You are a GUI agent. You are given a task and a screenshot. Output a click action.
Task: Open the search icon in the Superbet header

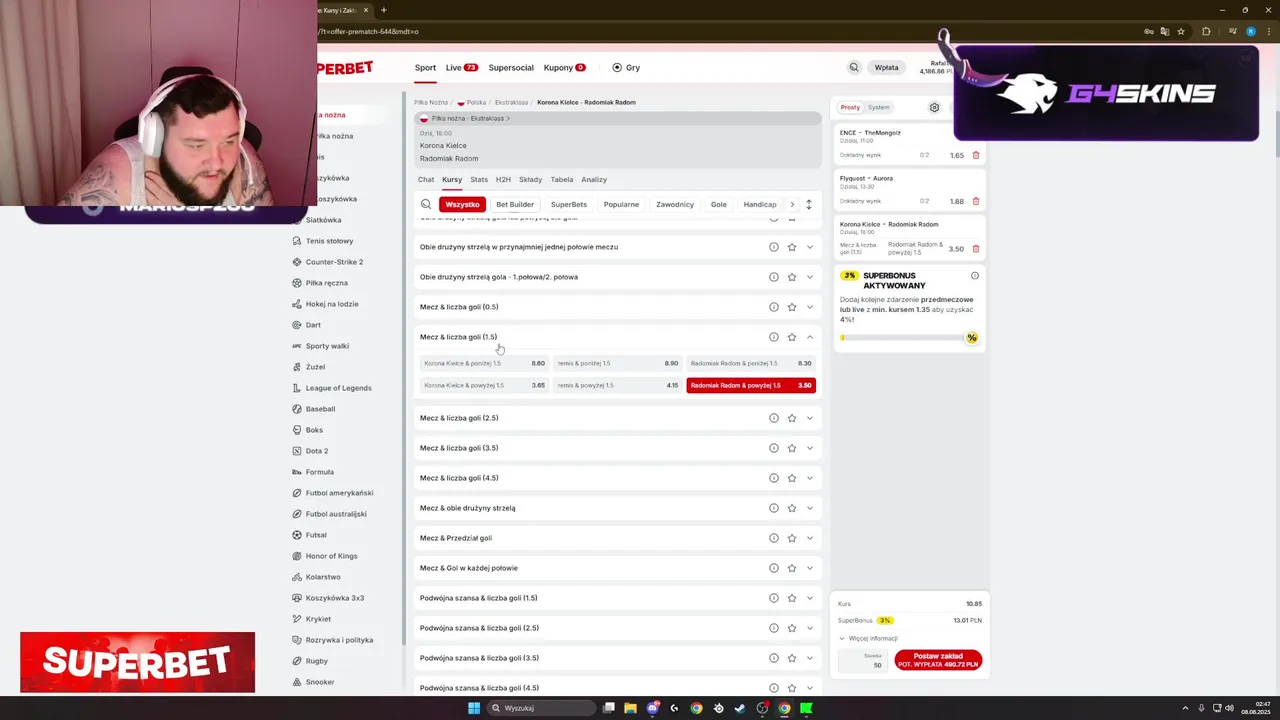tap(854, 67)
